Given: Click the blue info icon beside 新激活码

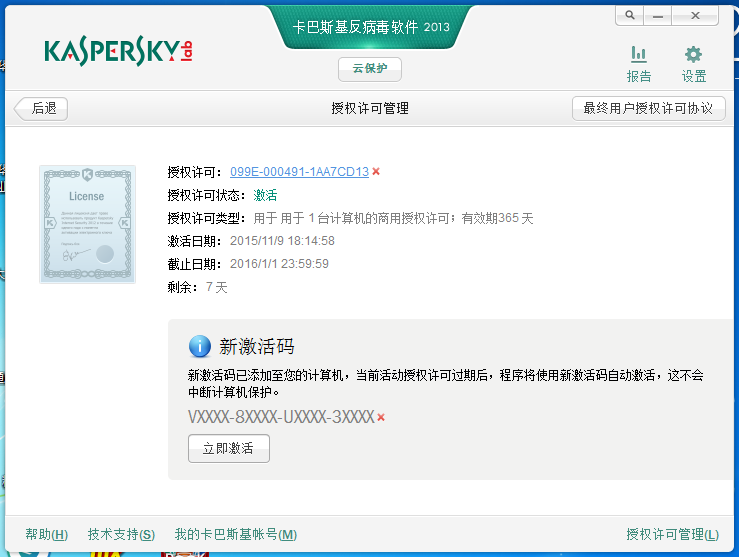Looking at the screenshot, I should pyautogui.click(x=199, y=347).
